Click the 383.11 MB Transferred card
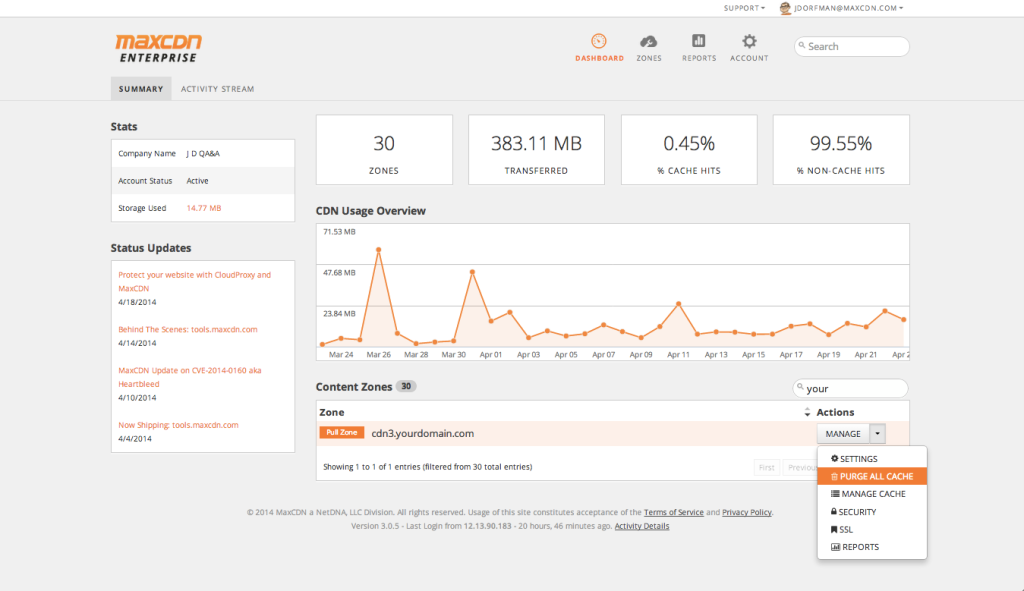 coord(536,150)
